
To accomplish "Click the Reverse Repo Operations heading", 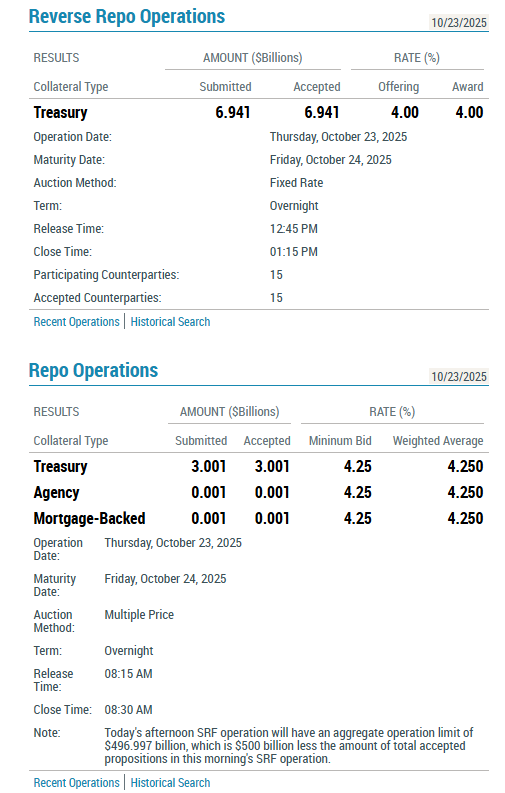I will click(127, 16).
